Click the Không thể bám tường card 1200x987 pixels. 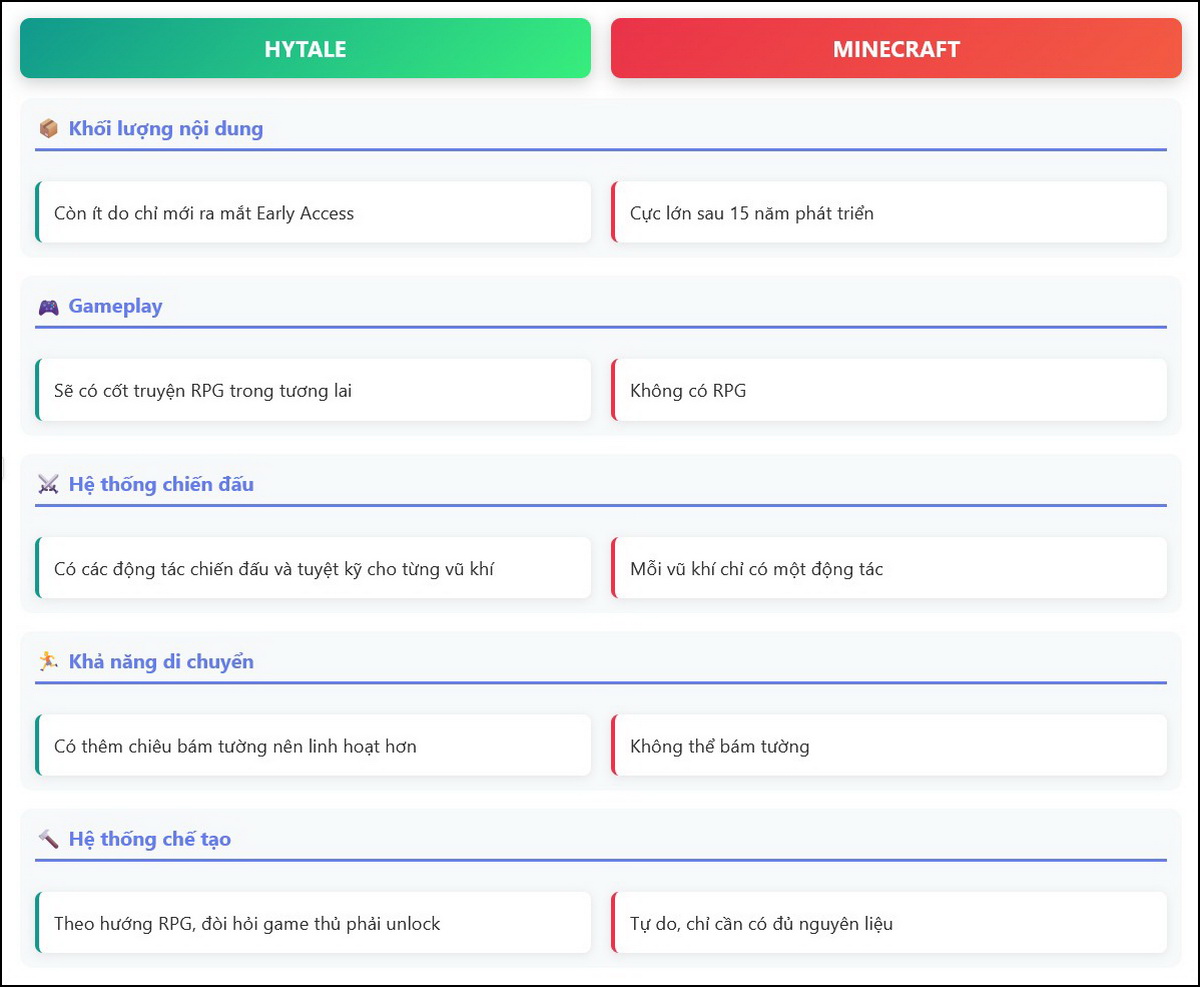[889, 746]
